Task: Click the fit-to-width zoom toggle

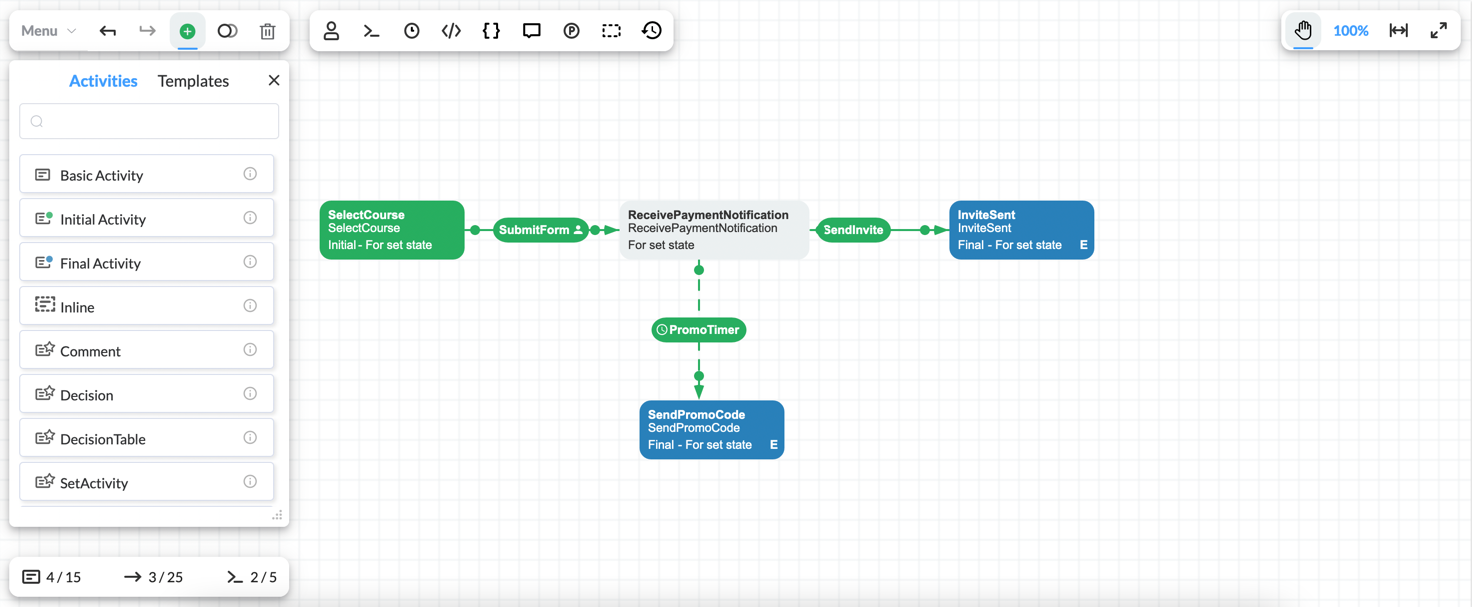Action: click(x=1398, y=30)
